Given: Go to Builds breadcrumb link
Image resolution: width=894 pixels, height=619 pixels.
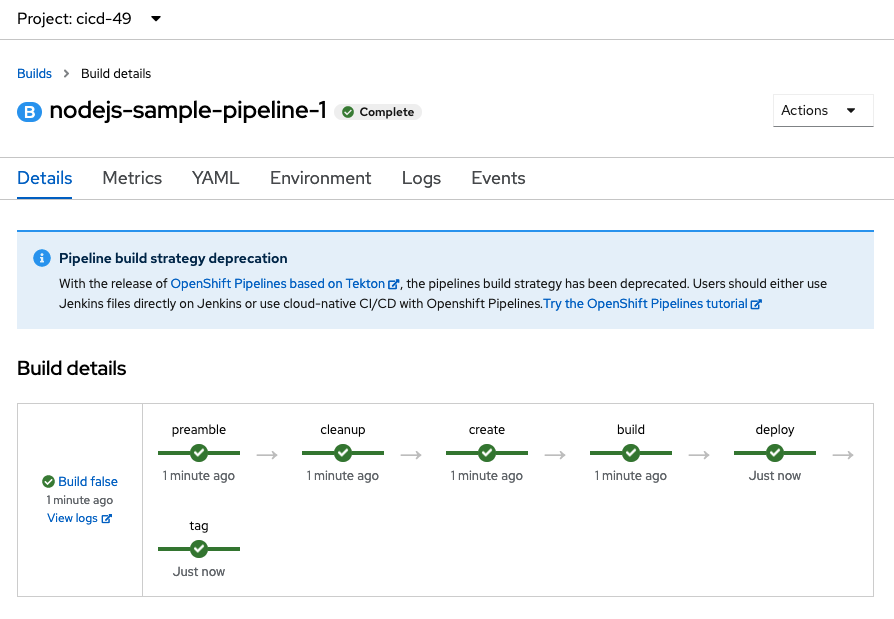Looking at the screenshot, I should click(34, 74).
